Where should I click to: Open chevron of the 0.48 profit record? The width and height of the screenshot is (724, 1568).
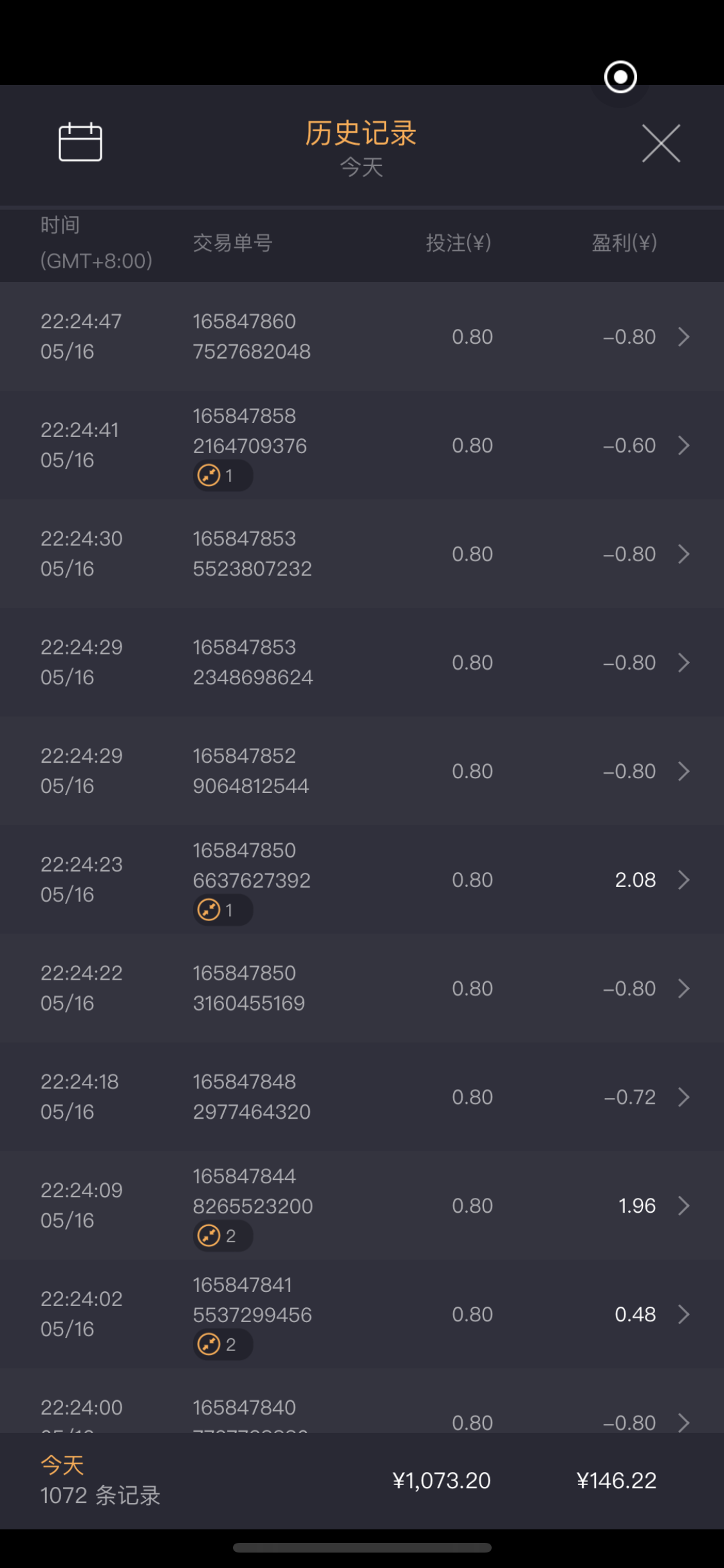(x=684, y=1314)
